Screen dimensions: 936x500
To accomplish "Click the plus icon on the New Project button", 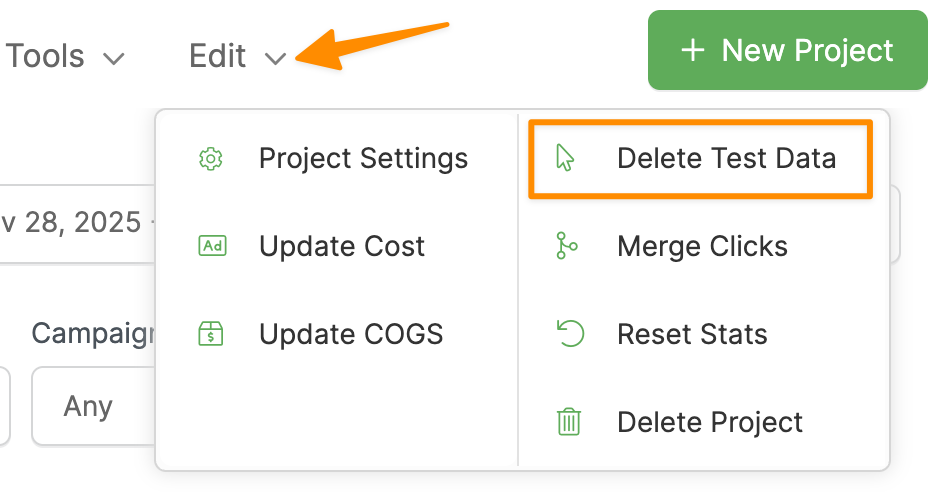I will click(692, 51).
